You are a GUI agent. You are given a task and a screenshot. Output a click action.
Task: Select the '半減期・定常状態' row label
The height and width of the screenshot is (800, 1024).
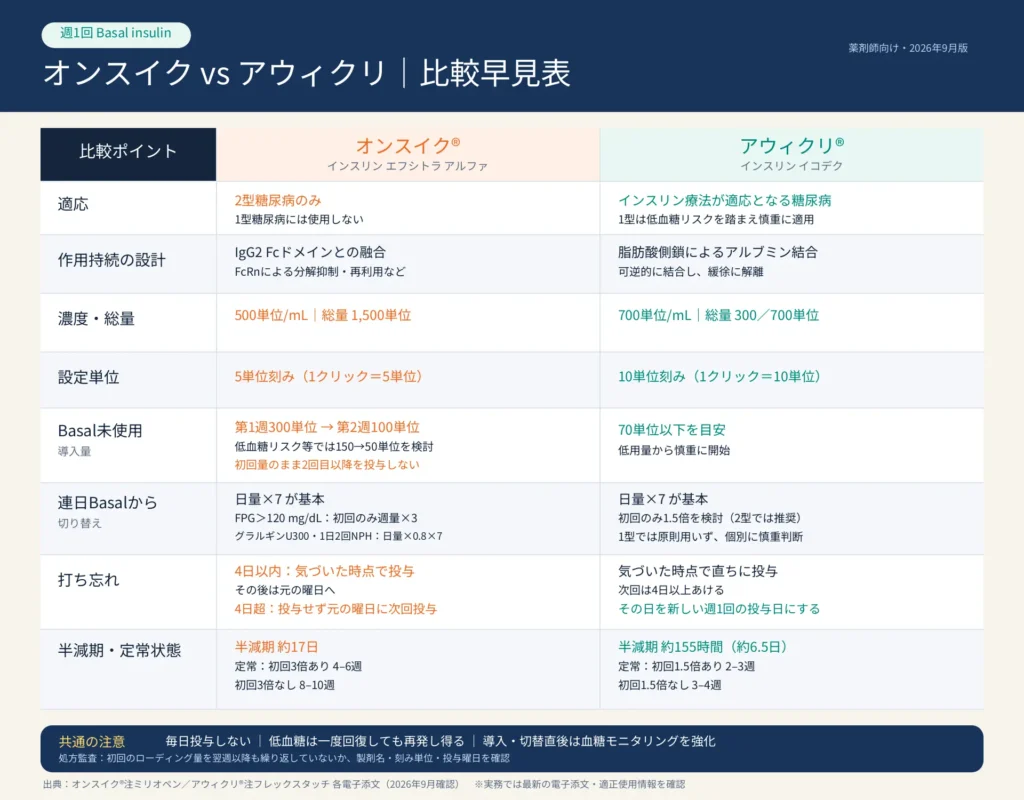120,650
